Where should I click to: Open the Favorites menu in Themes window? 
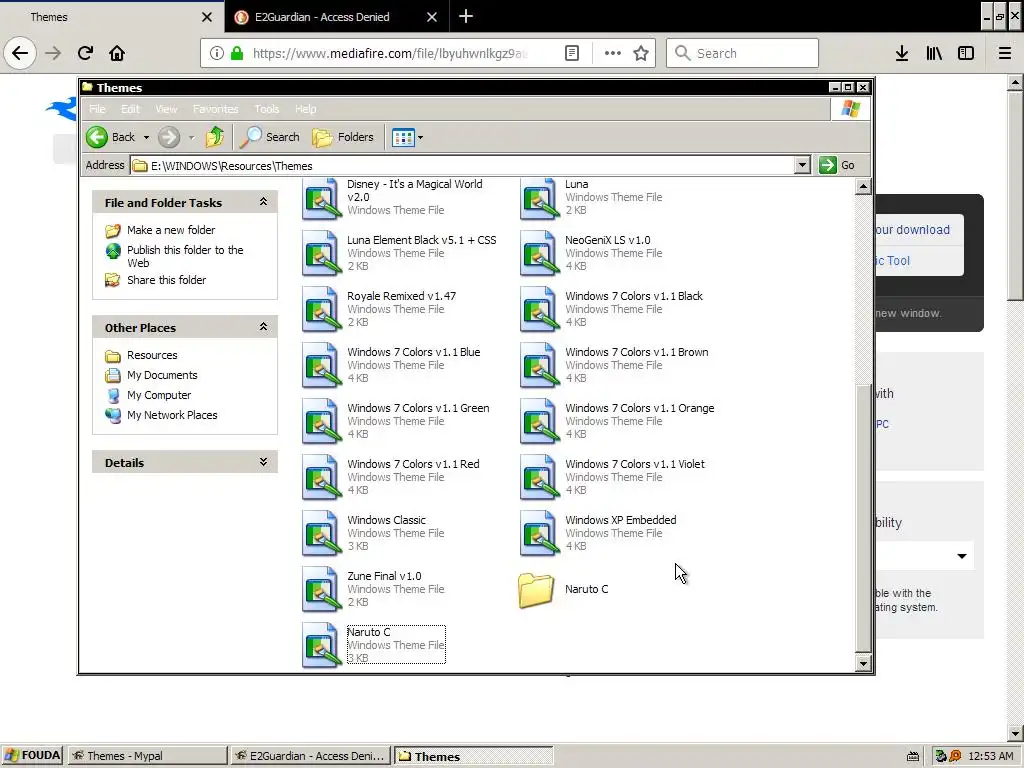(x=216, y=109)
